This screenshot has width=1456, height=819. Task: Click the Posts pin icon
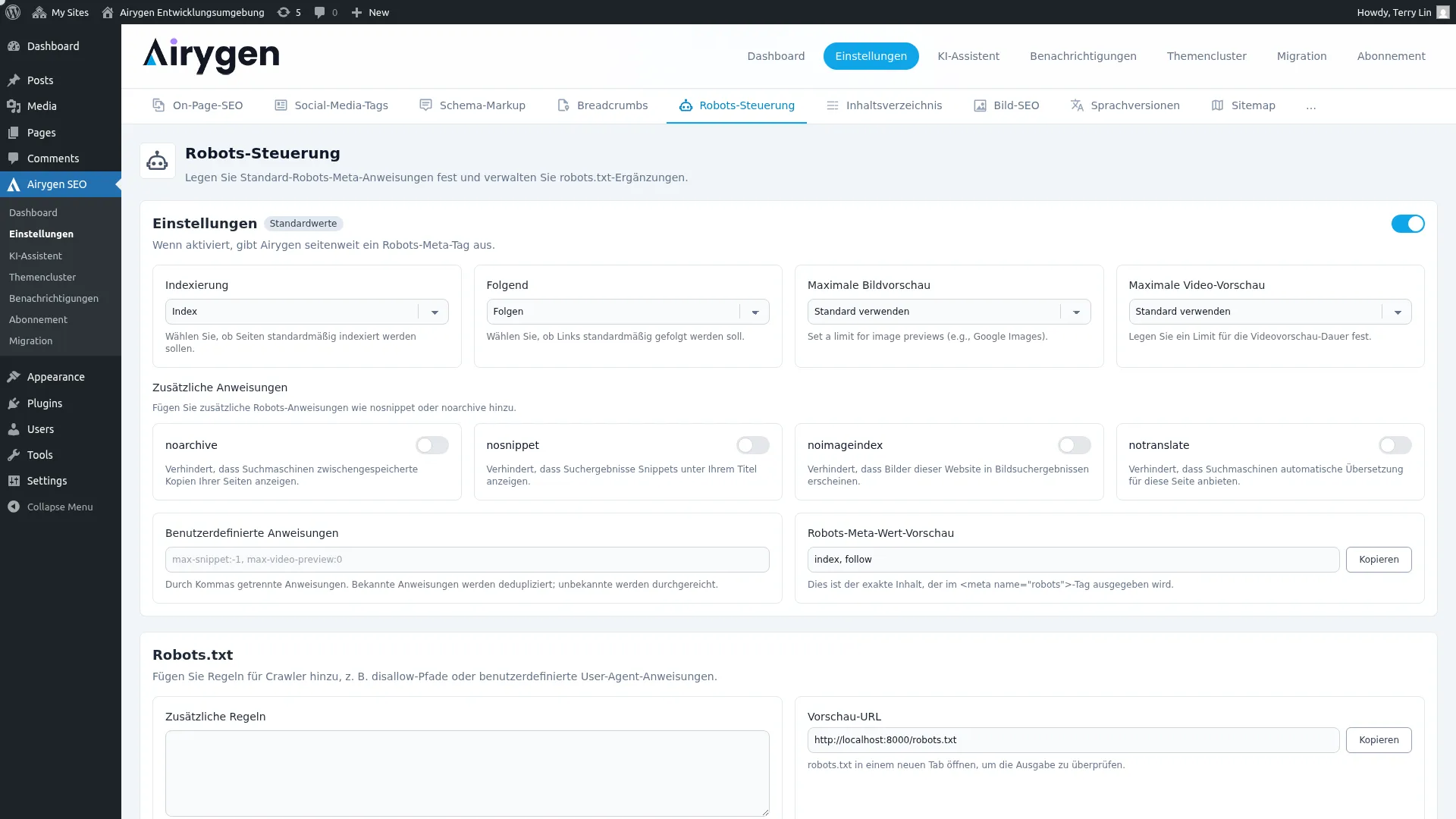[x=14, y=80]
